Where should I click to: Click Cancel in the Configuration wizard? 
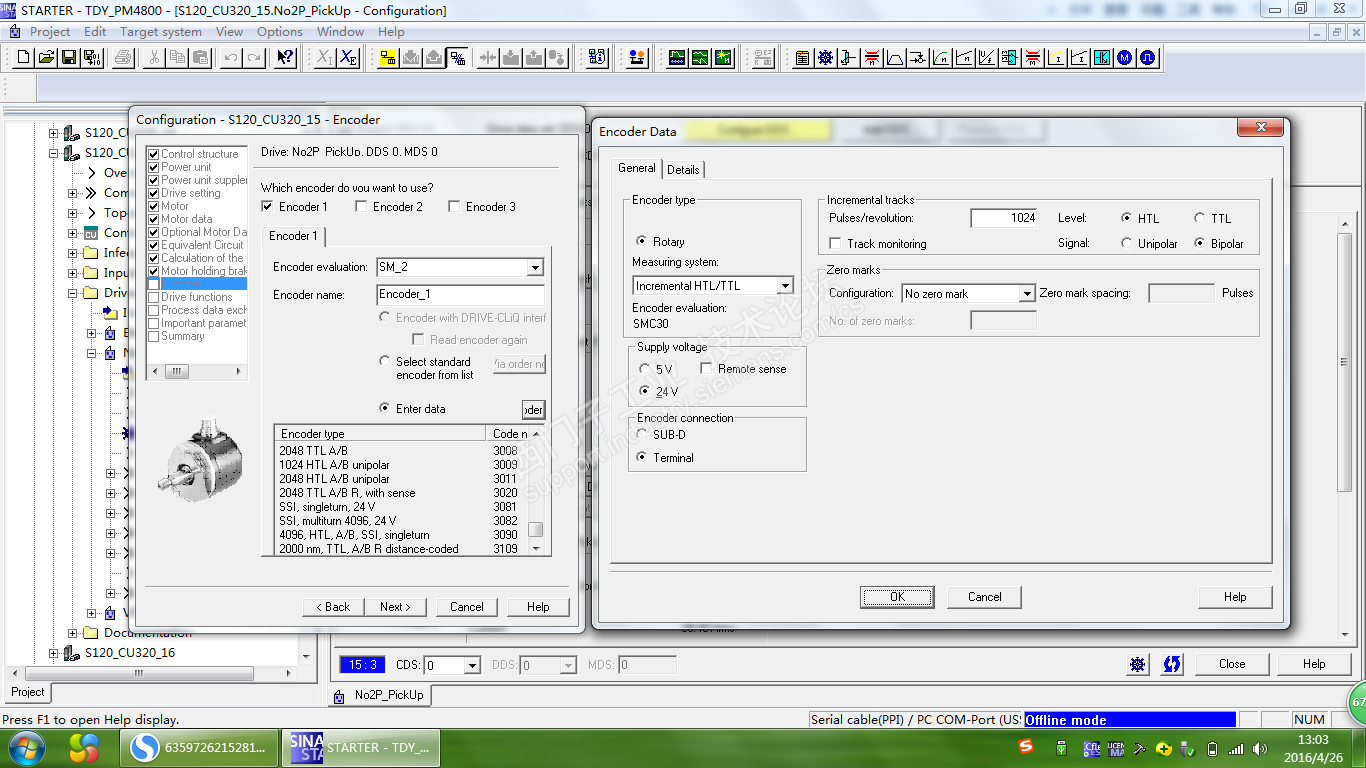467,607
